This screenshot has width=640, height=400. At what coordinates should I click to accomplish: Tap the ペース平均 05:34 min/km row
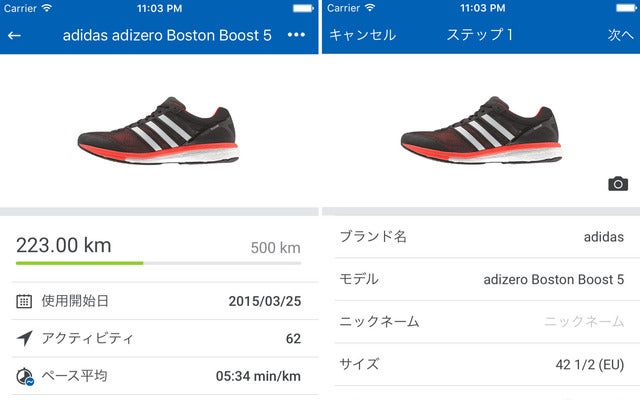pos(159,377)
